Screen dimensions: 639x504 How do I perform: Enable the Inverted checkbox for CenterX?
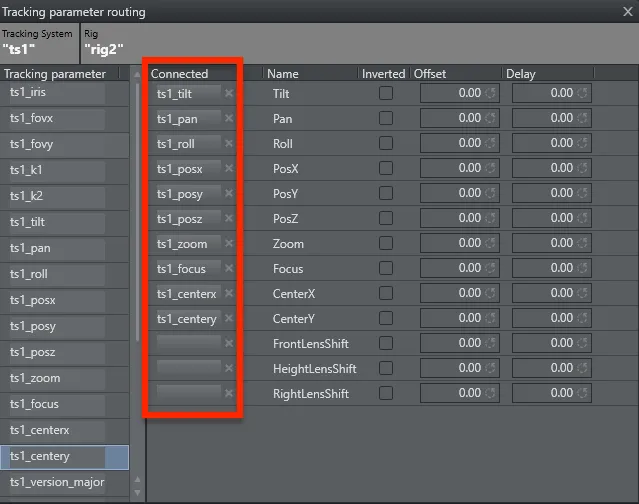point(386,293)
